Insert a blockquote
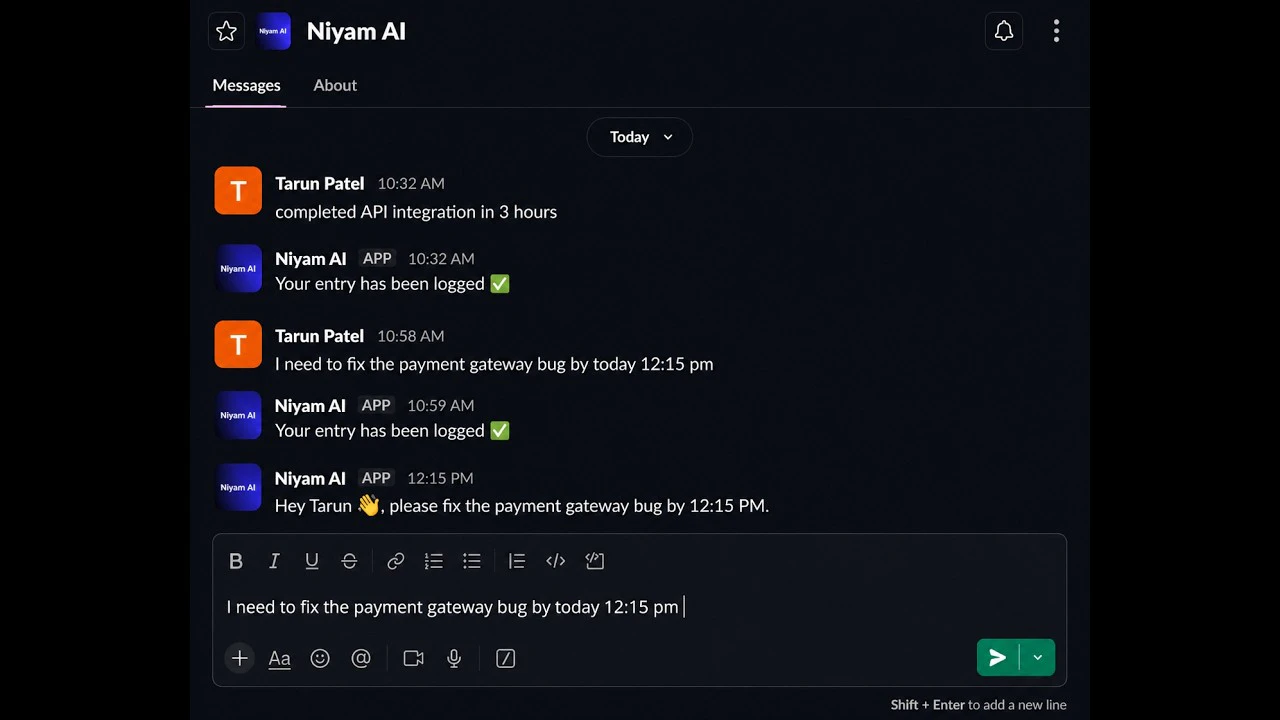The width and height of the screenshot is (1280, 720). 517,561
